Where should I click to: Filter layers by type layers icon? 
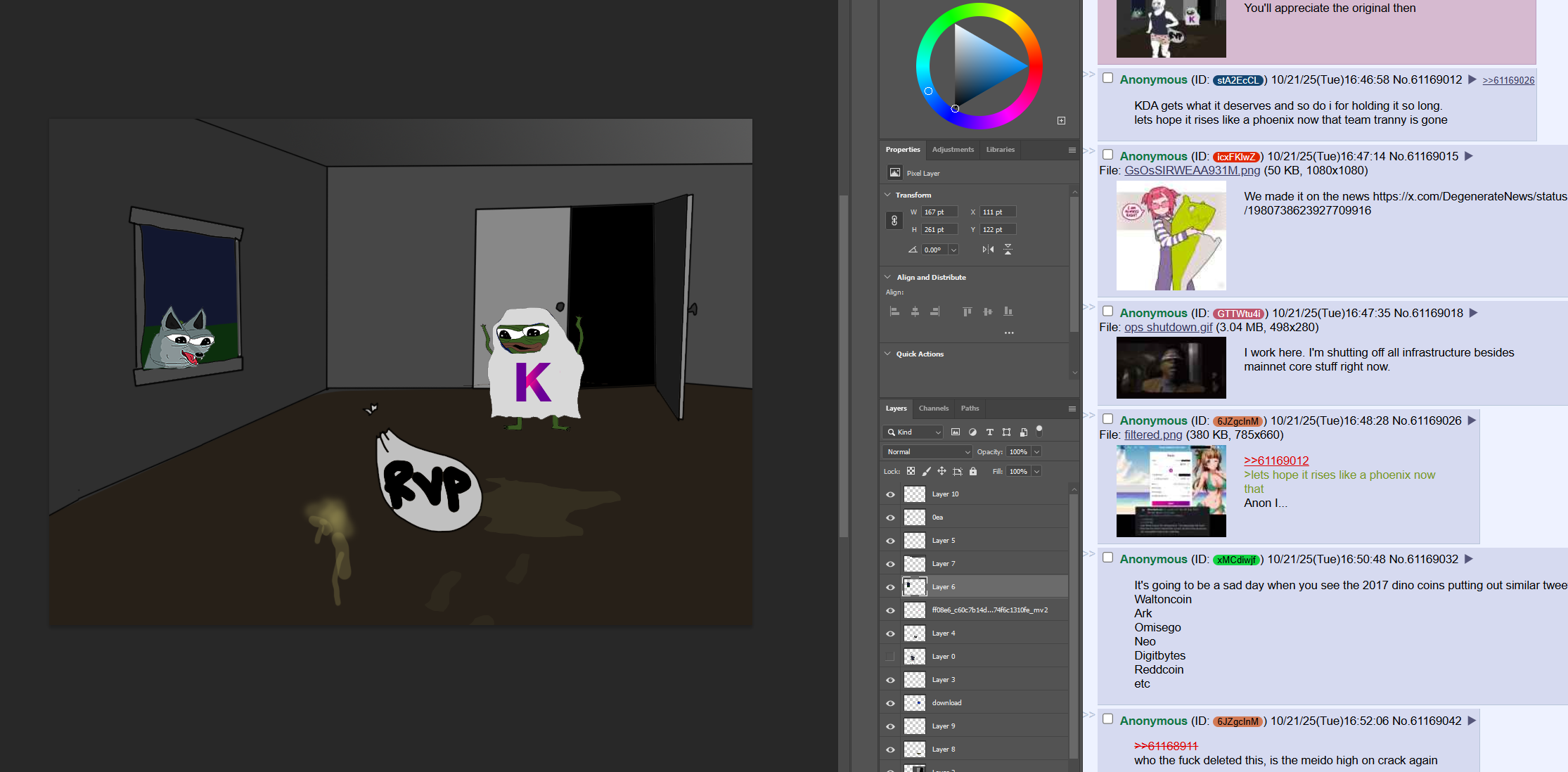[x=989, y=432]
